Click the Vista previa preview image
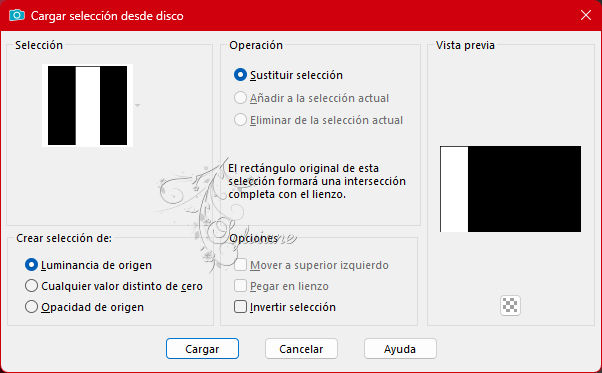 (511, 189)
